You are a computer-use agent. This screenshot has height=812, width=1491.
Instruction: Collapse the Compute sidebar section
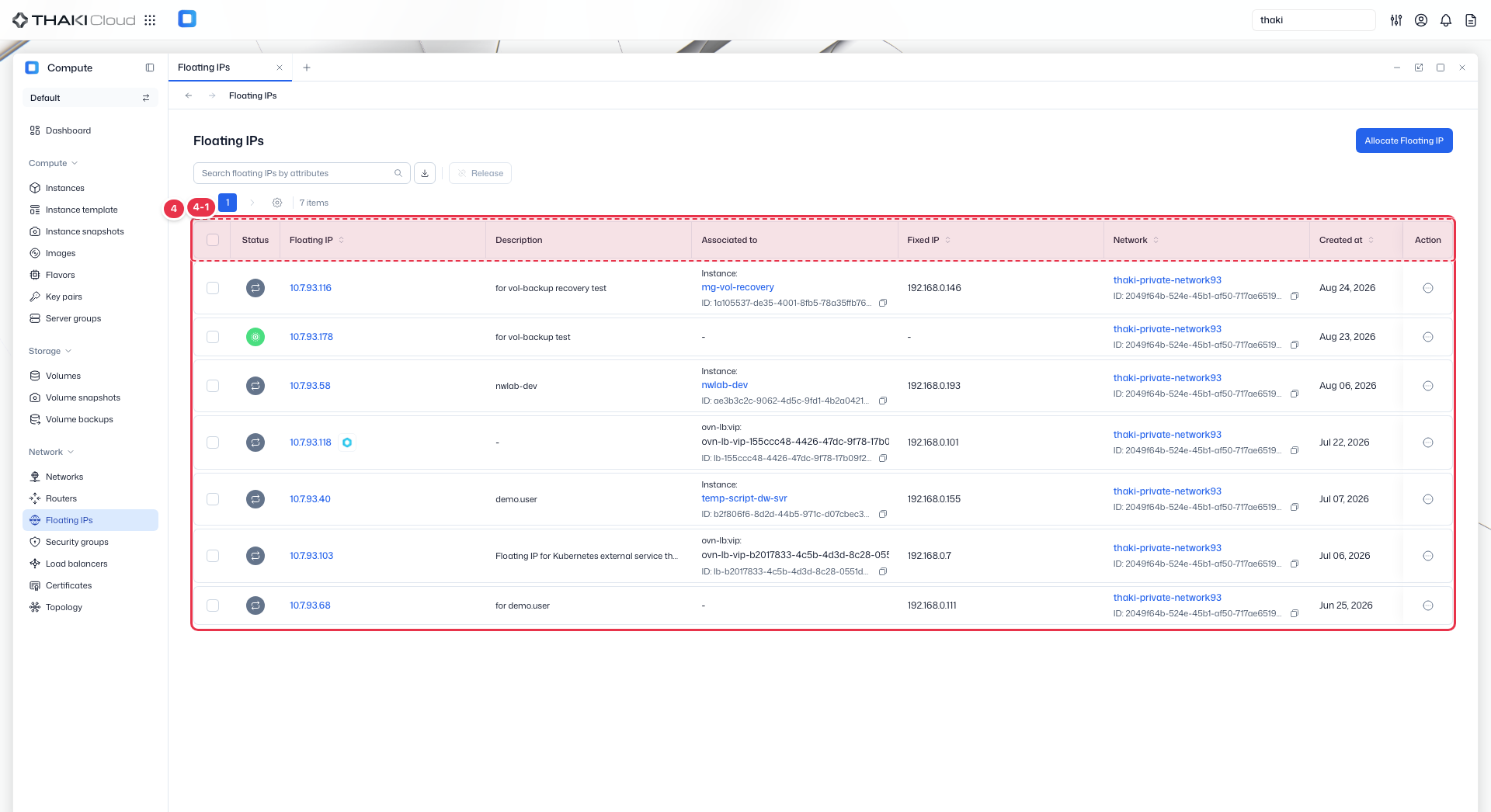click(x=53, y=163)
